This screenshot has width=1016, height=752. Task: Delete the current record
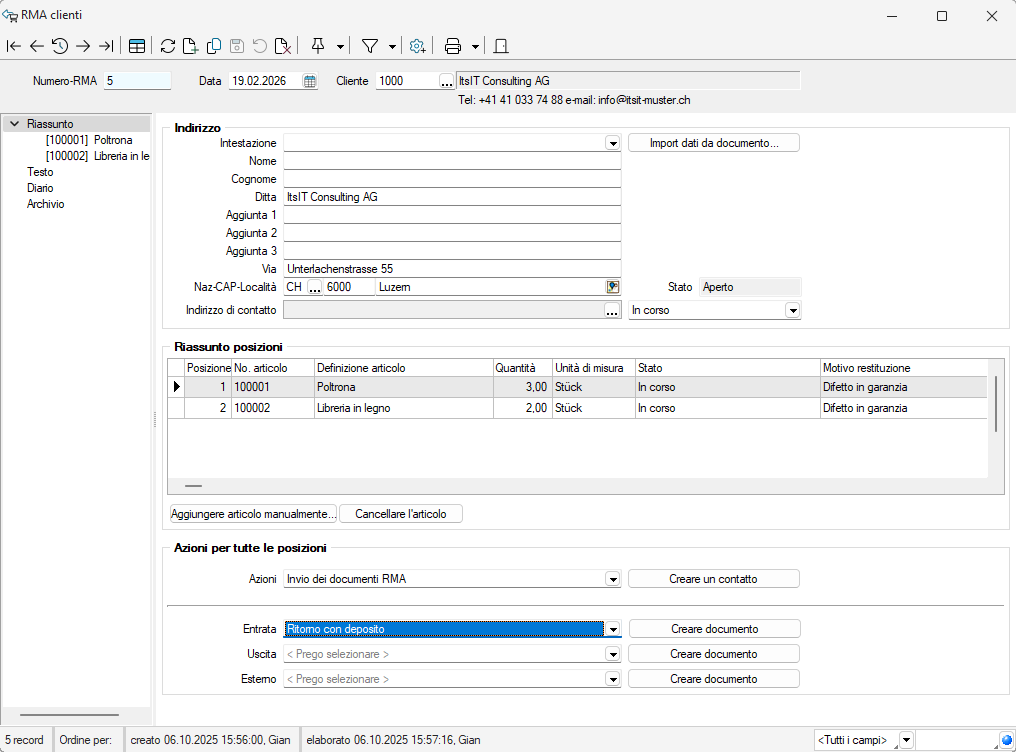point(284,46)
